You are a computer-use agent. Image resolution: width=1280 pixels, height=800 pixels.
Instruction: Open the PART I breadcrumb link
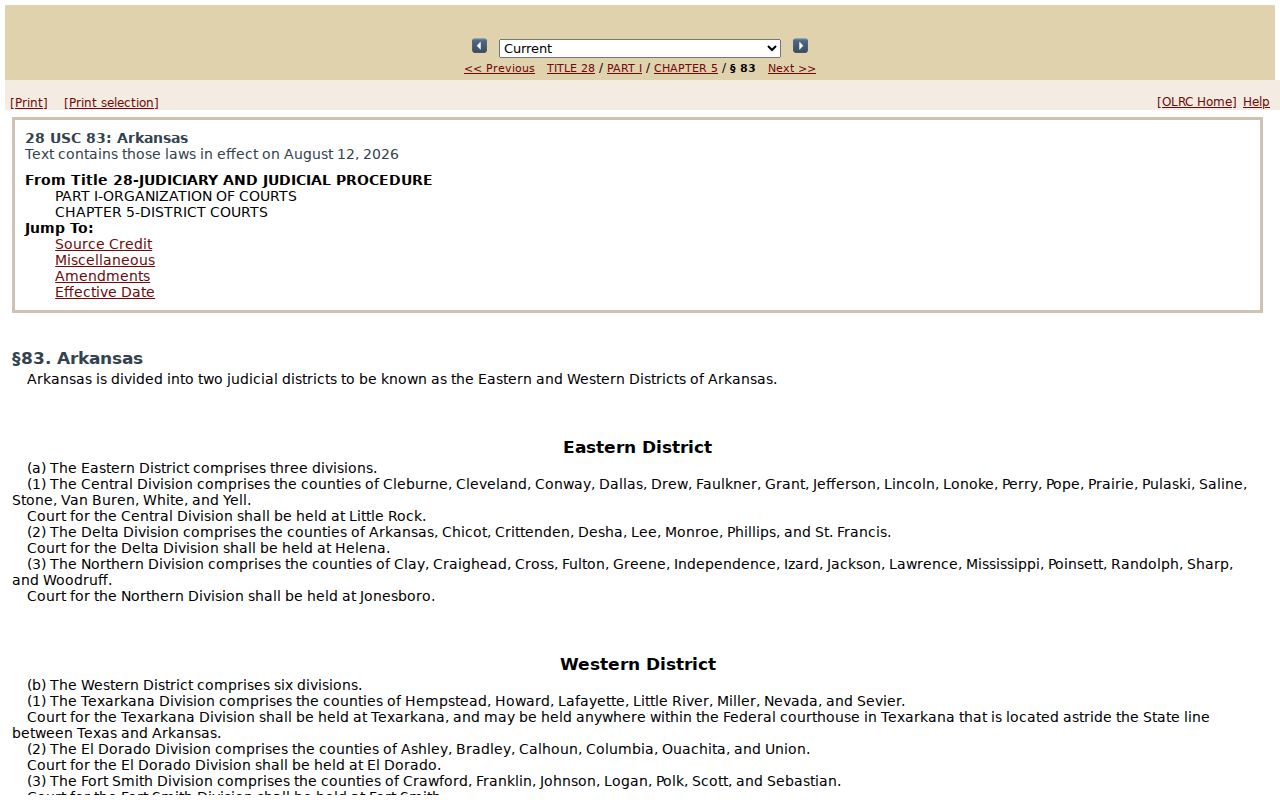[x=624, y=69]
